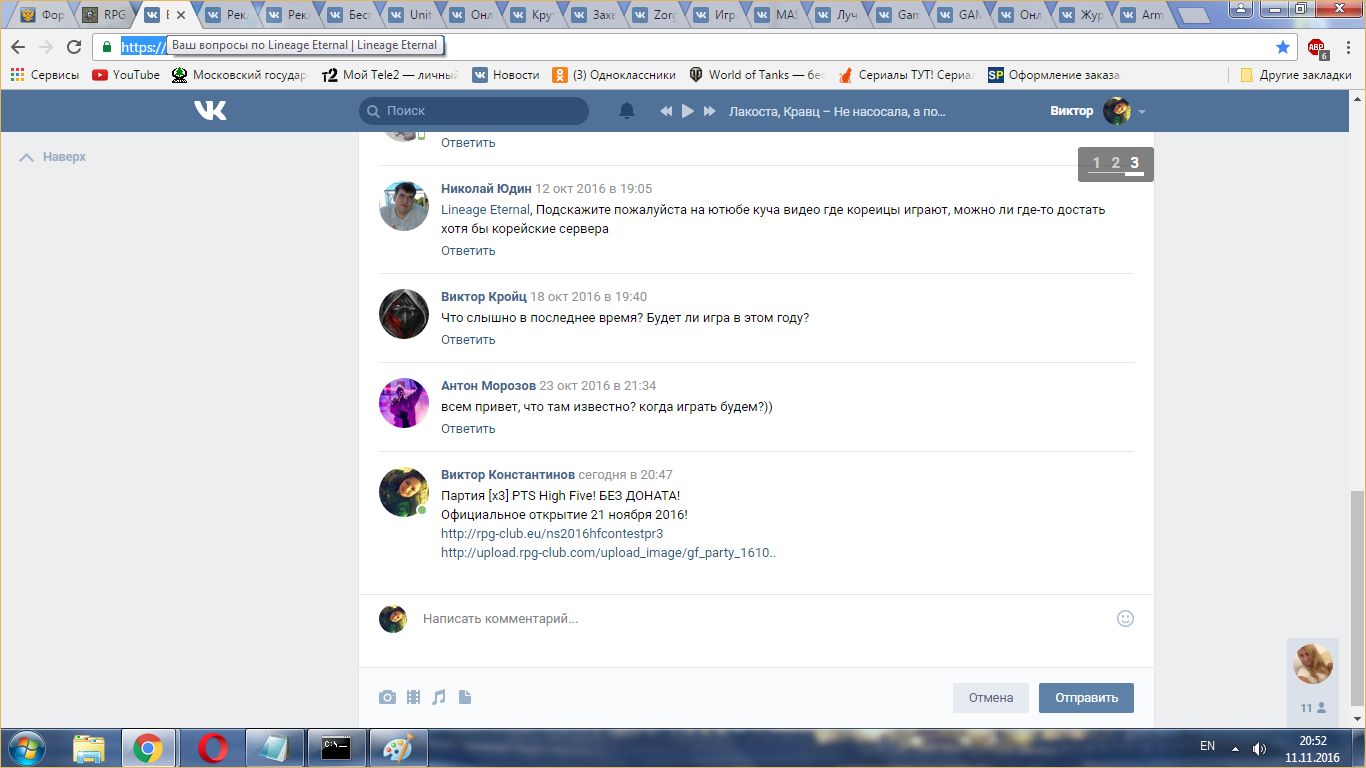The height and width of the screenshot is (768, 1366).
Task: Reply to Антон Морозов's comment
Action: pyautogui.click(x=468, y=429)
